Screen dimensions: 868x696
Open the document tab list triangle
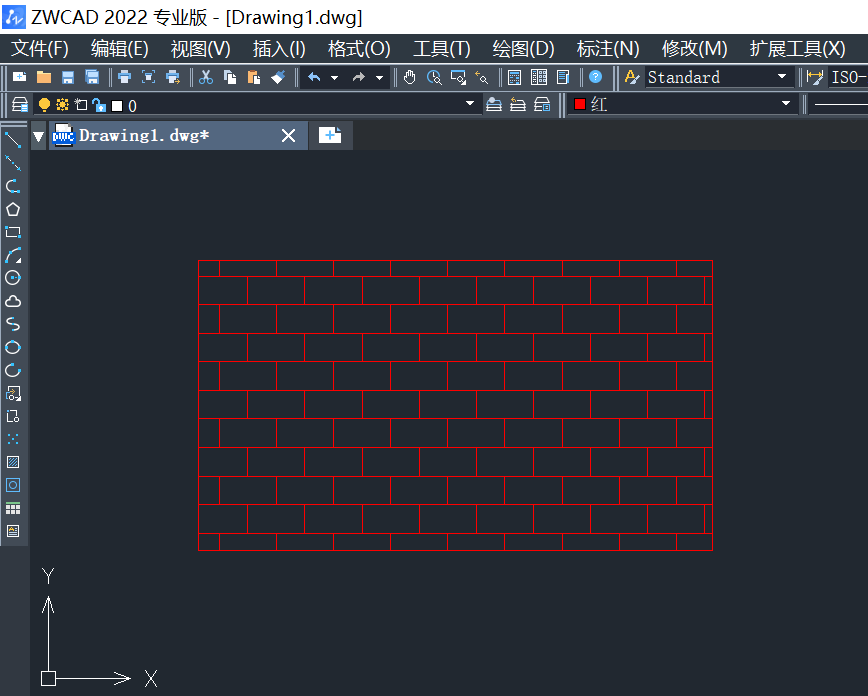[38, 136]
